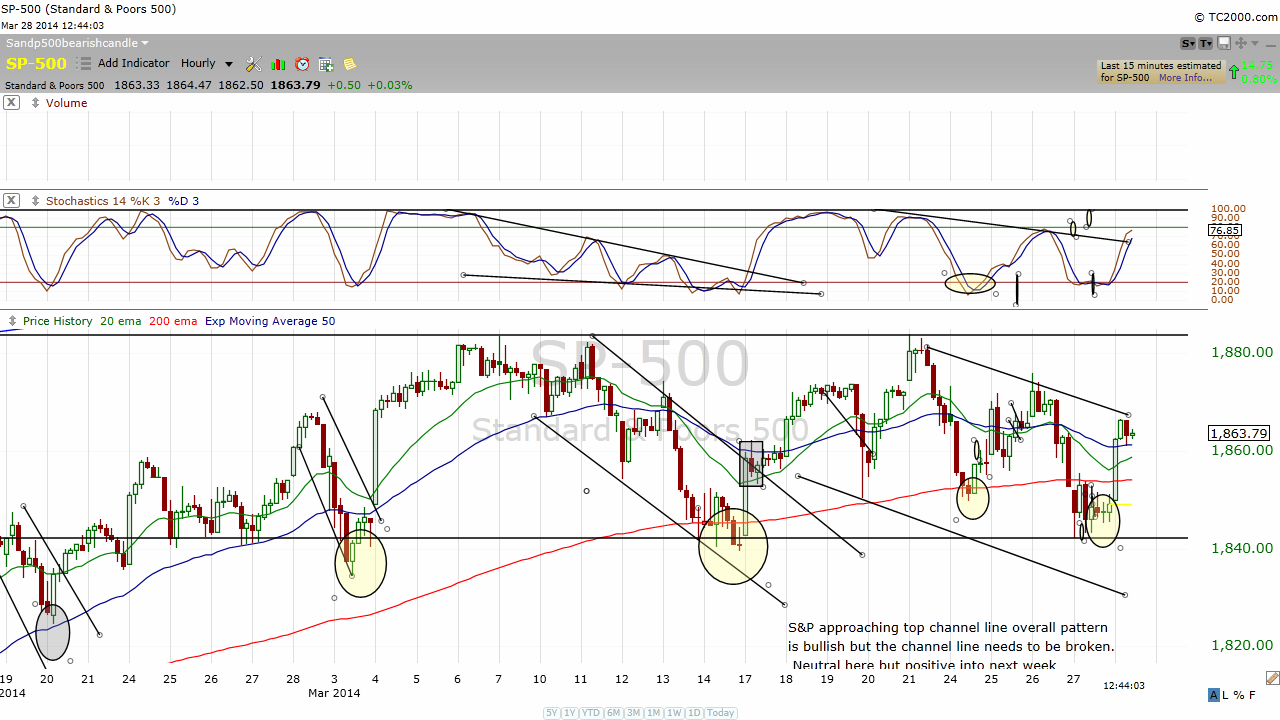Select the 6M time range
The height and width of the screenshot is (720, 1280).
[612, 713]
